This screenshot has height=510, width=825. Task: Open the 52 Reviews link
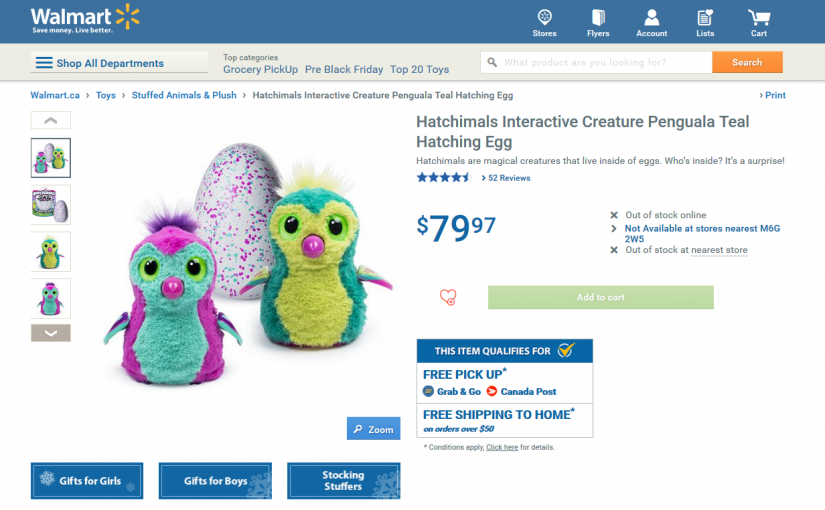pos(509,178)
